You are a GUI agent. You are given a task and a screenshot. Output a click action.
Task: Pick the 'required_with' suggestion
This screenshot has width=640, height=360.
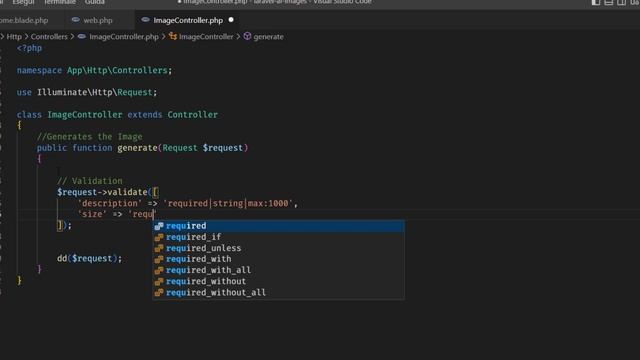[x=278, y=259]
